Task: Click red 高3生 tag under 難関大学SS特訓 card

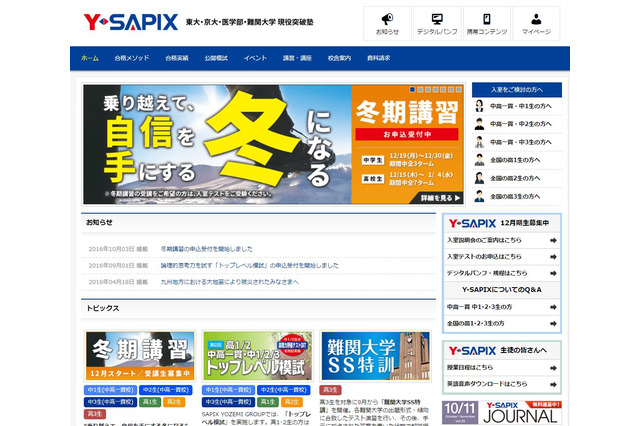Action: [x=330, y=390]
